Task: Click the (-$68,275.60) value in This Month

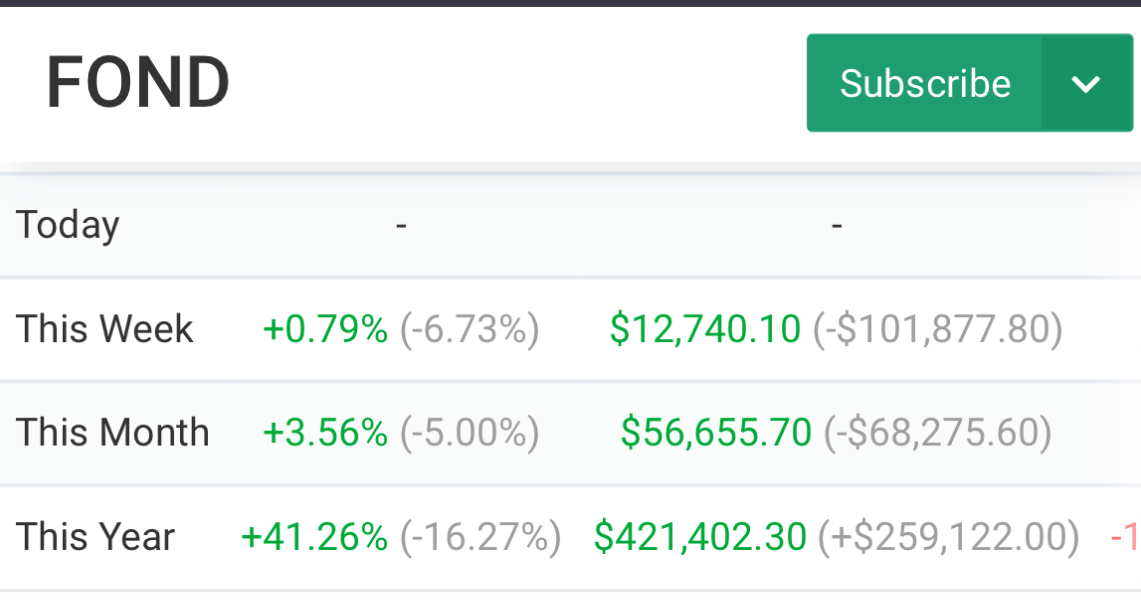Action: click(x=937, y=433)
